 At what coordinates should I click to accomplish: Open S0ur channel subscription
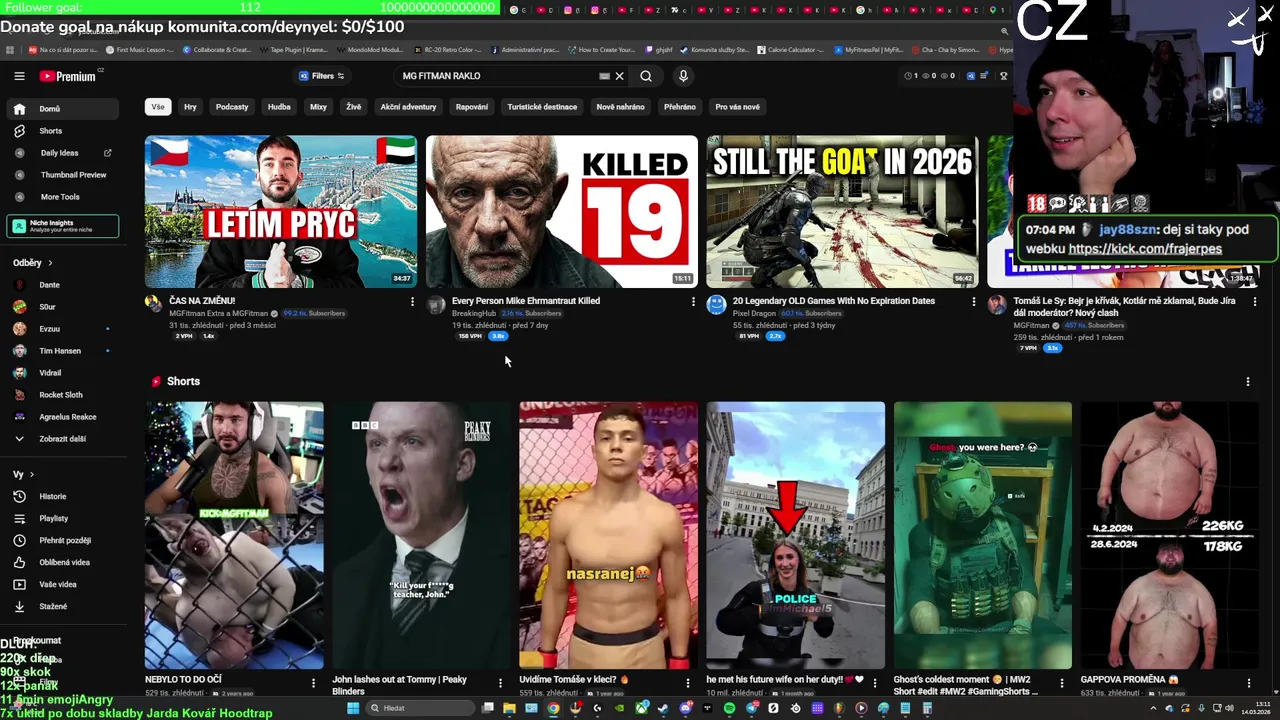(62, 307)
